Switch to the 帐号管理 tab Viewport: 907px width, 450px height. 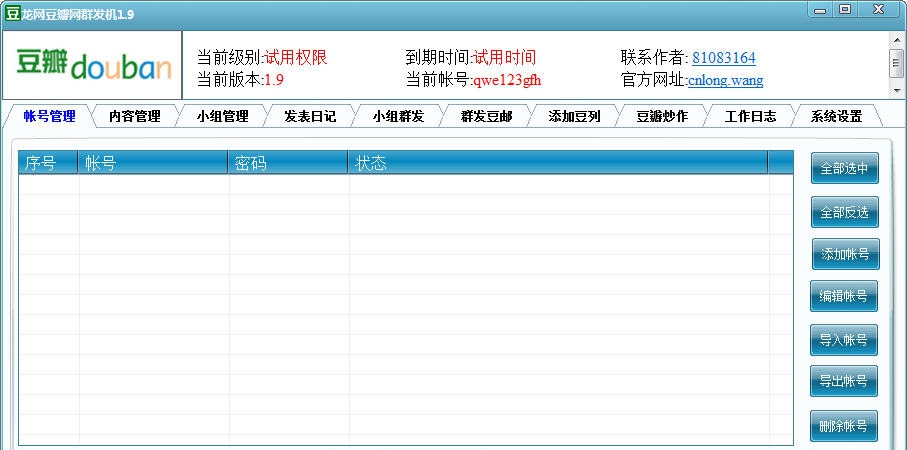pos(49,116)
